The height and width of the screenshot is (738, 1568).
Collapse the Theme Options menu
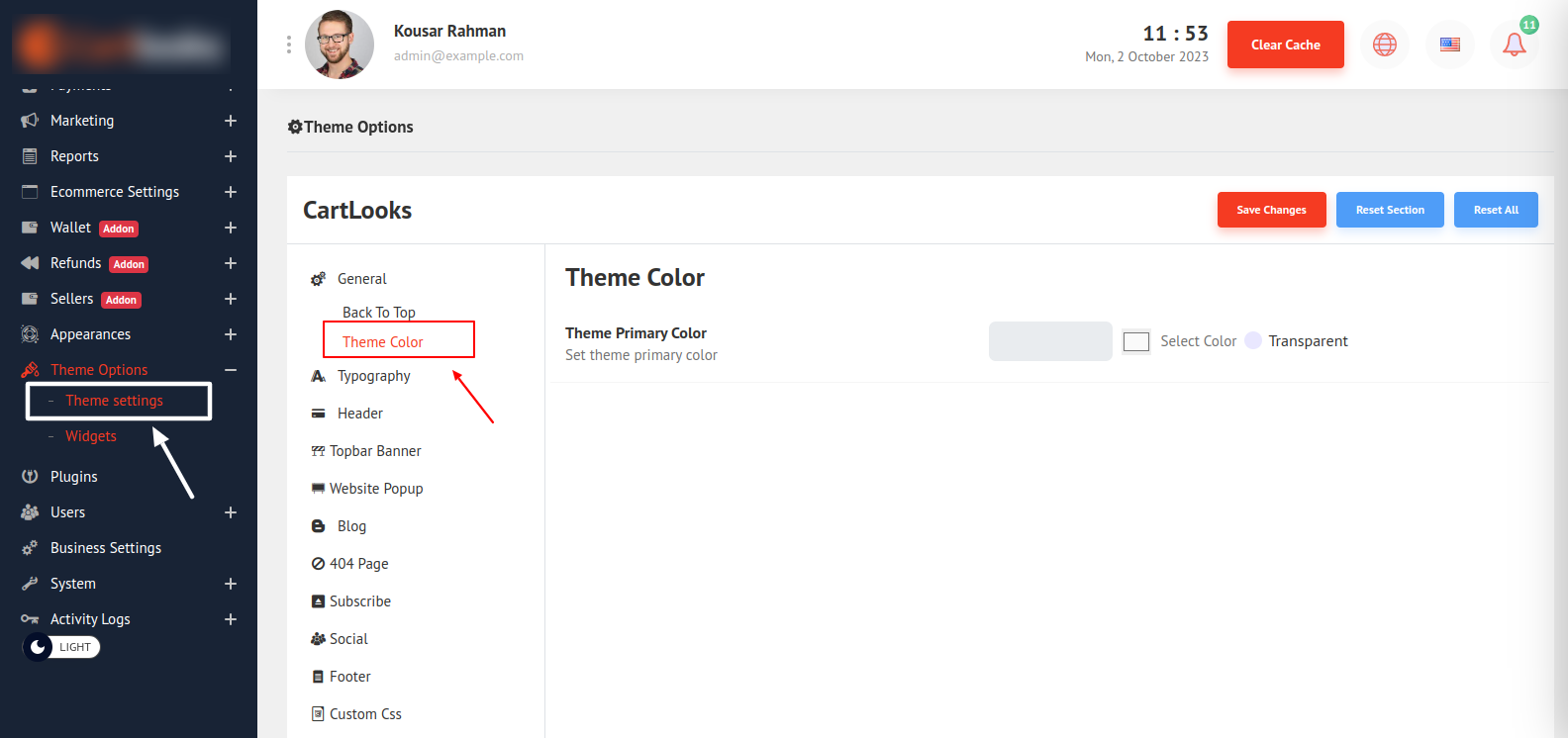coord(230,370)
